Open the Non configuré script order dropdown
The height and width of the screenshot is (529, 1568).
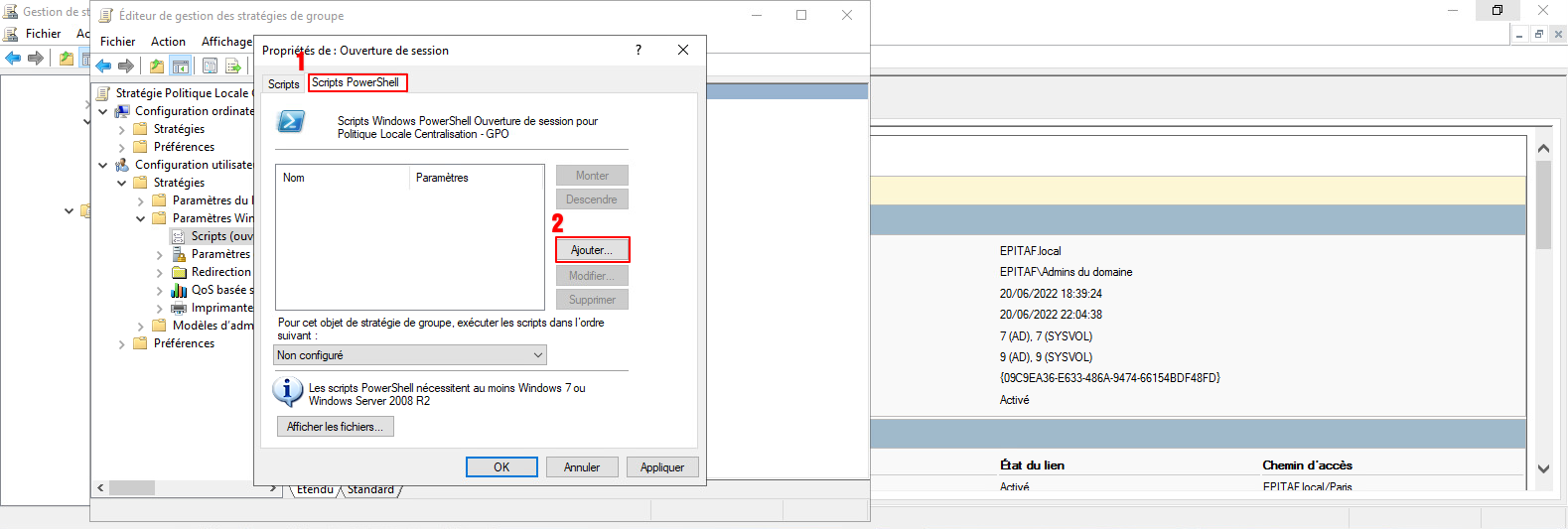point(410,355)
